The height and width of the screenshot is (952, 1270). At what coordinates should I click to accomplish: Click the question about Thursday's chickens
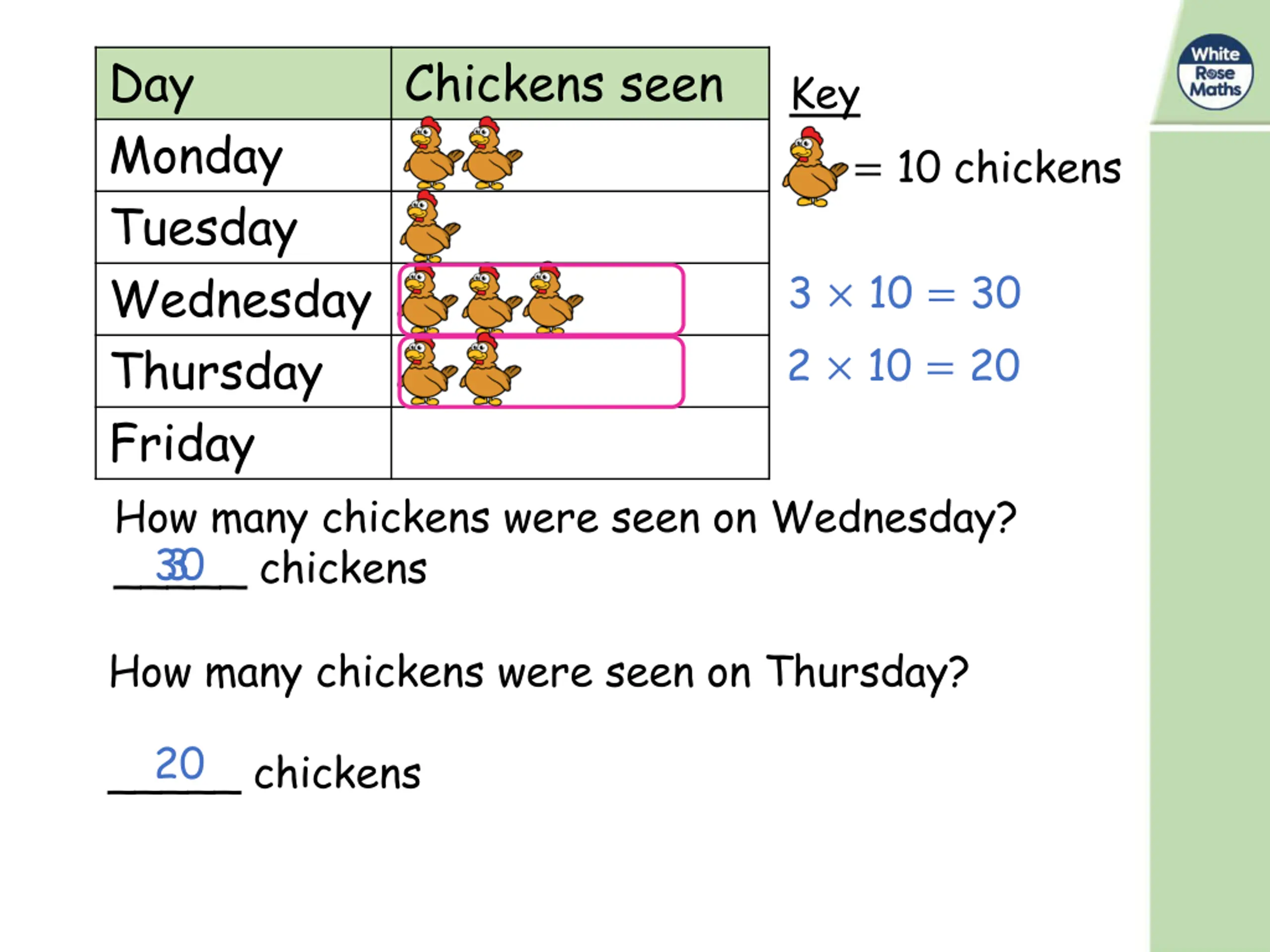pyautogui.click(x=539, y=672)
